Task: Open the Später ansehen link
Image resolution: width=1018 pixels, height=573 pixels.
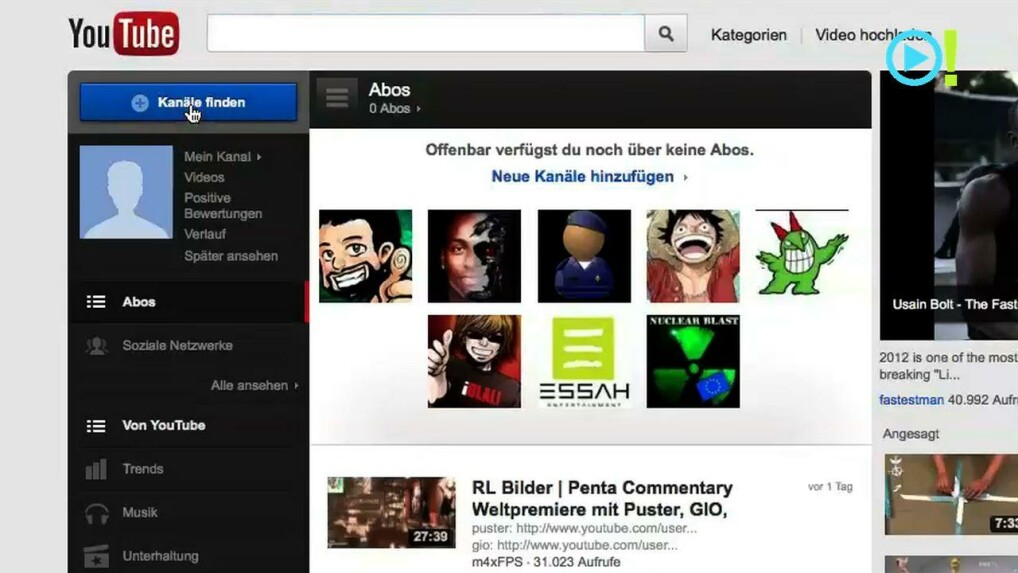Action: tap(231, 256)
